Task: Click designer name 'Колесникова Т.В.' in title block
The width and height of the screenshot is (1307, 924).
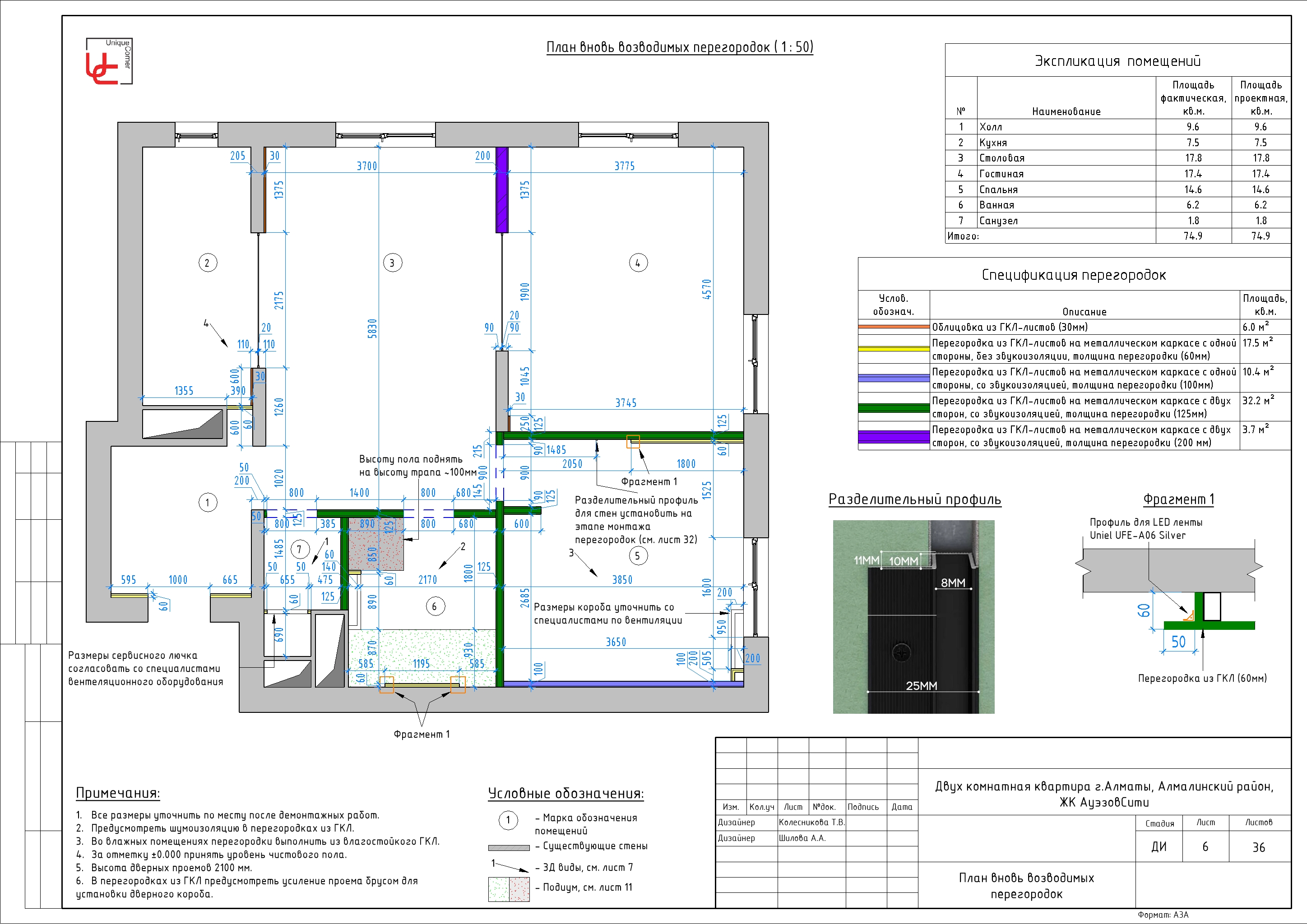Action: [x=811, y=822]
